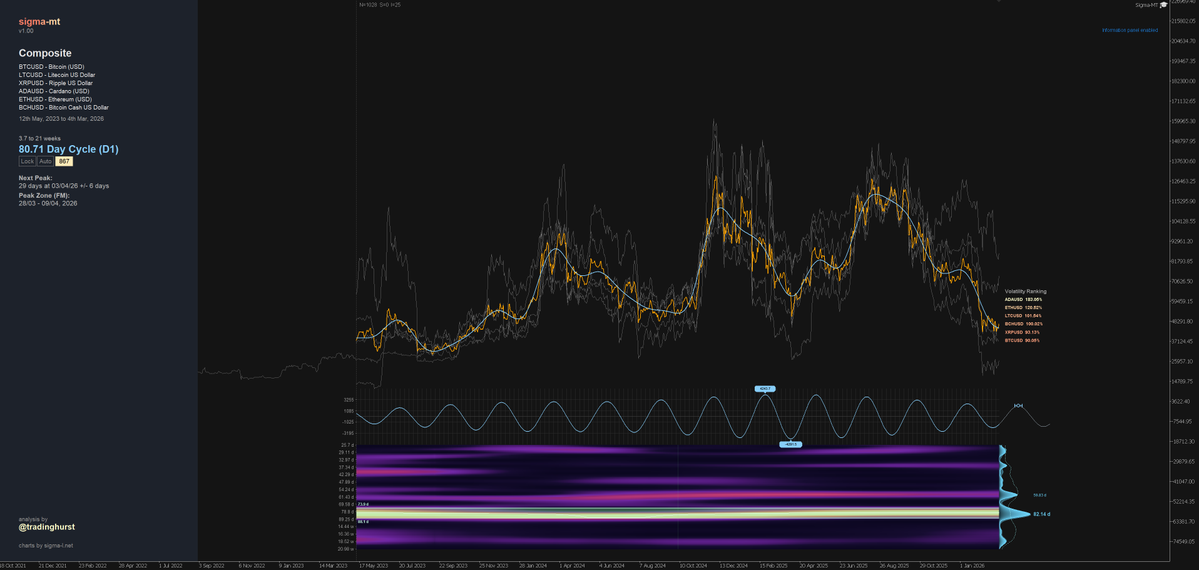Click the Lock button under the cycle title

[28, 161]
